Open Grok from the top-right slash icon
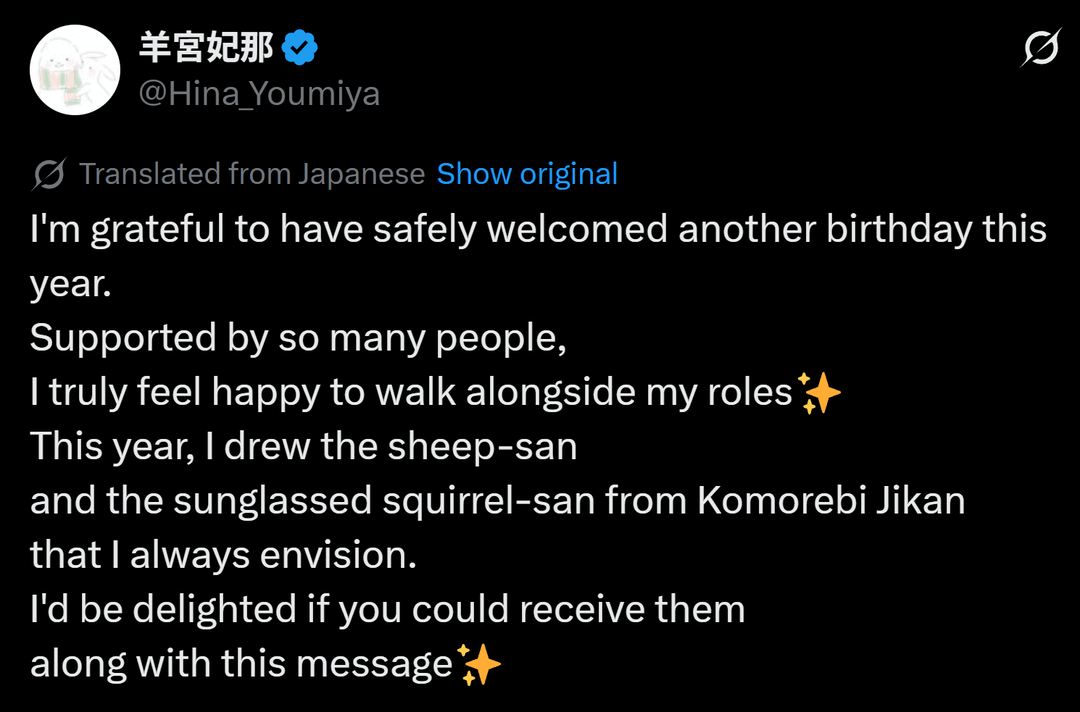 click(x=1040, y=48)
